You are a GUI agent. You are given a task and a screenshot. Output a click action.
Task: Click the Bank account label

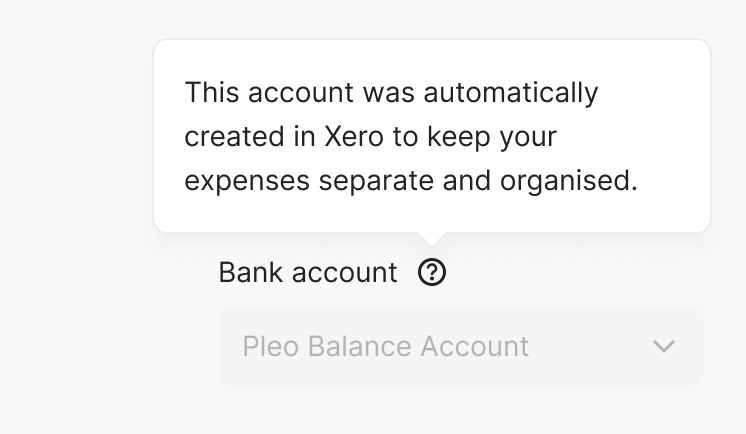(308, 272)
